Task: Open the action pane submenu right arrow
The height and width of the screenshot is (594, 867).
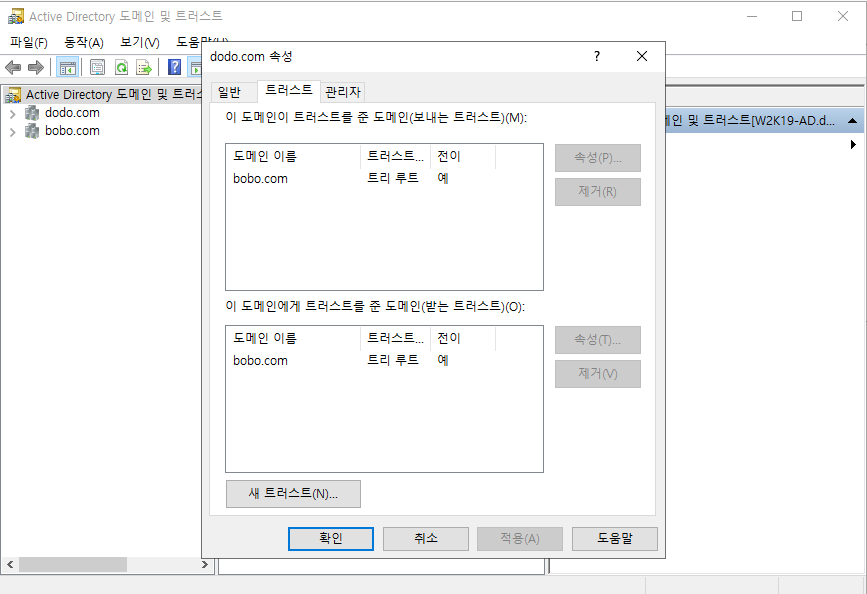Action: tap(853, 144)
